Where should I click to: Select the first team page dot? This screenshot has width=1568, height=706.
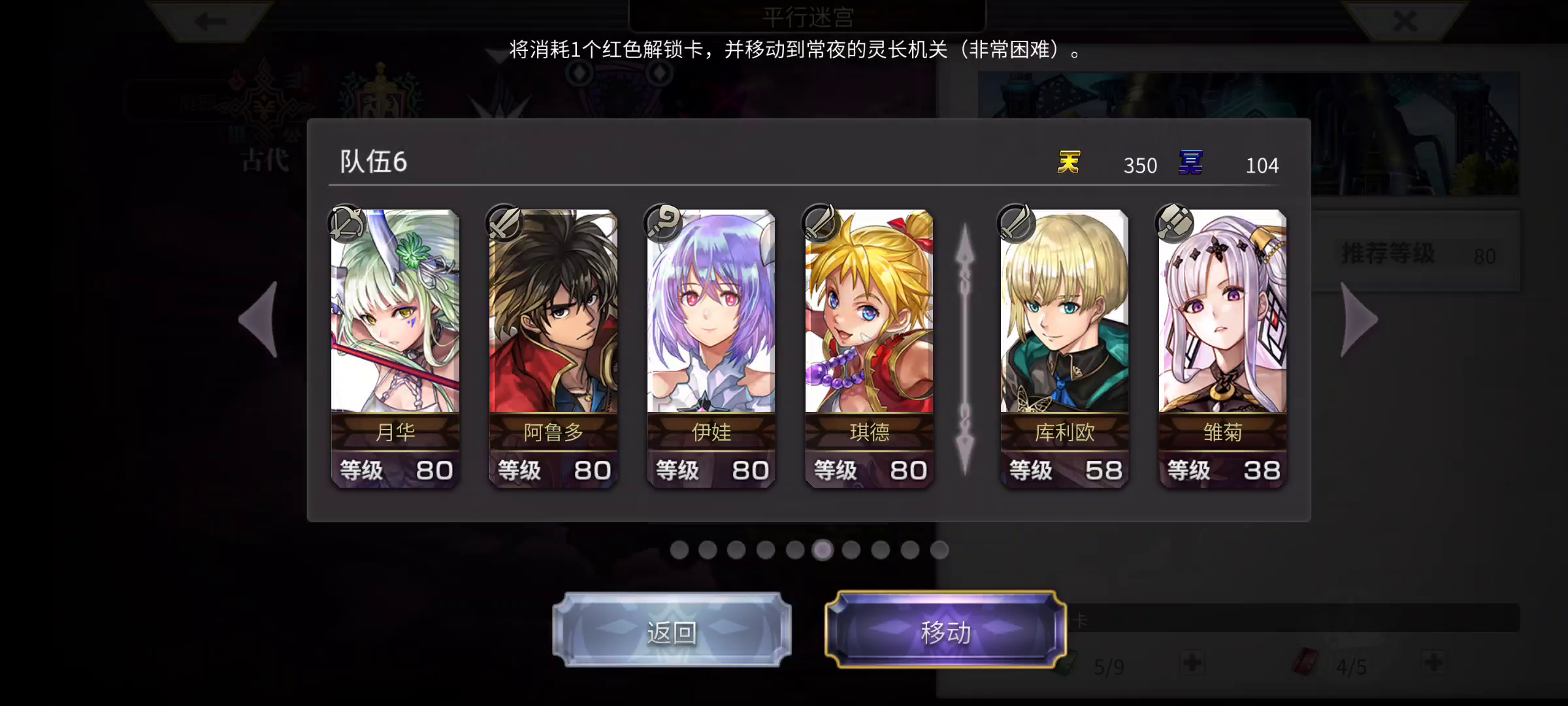coord(679,550)
